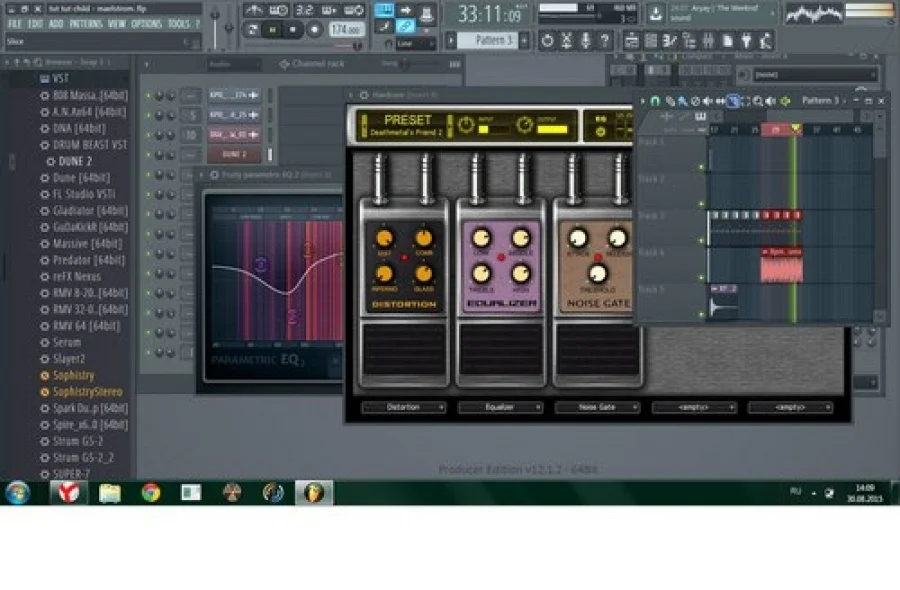Image resolution: width=900 pixels, height=590 pixels.
Task: Open the Noise Gate effect slot dropdown
Action: coord(597,407)
